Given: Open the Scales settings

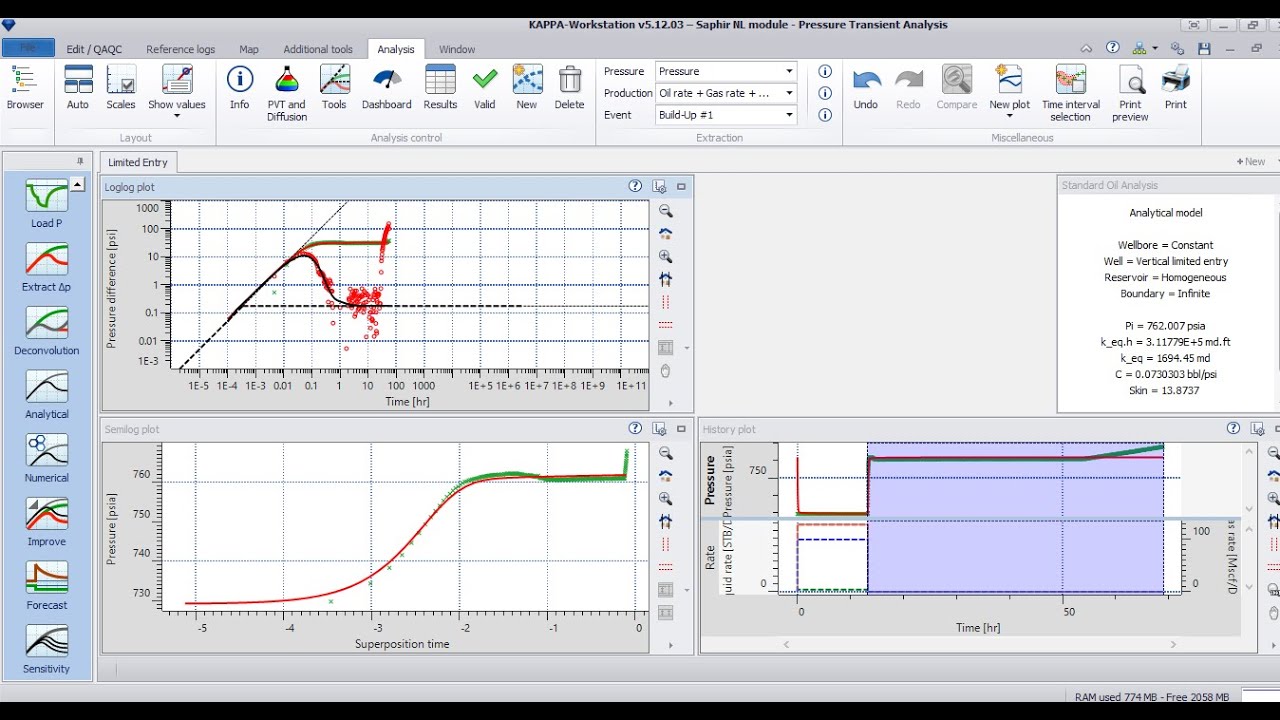Looking at the screenshot, I should point(121,80).
